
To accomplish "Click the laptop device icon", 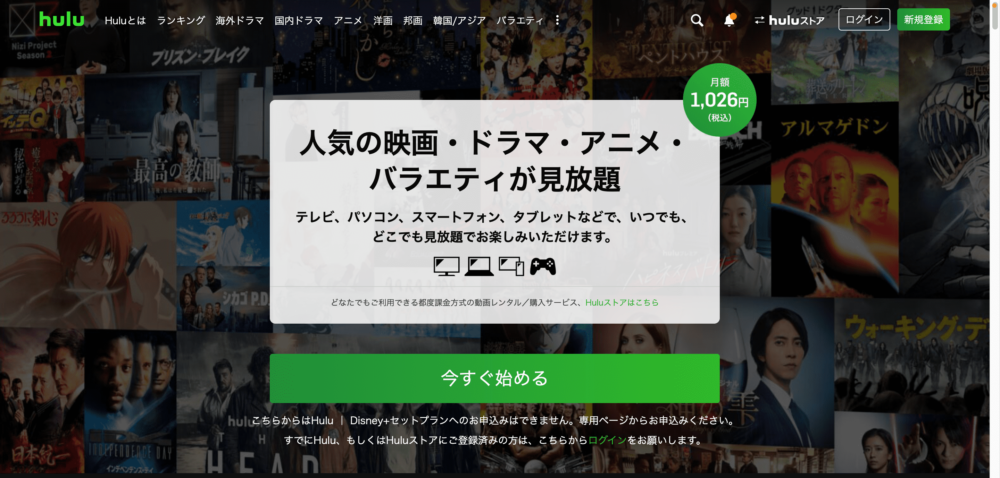I will click(x=479, y=266).
